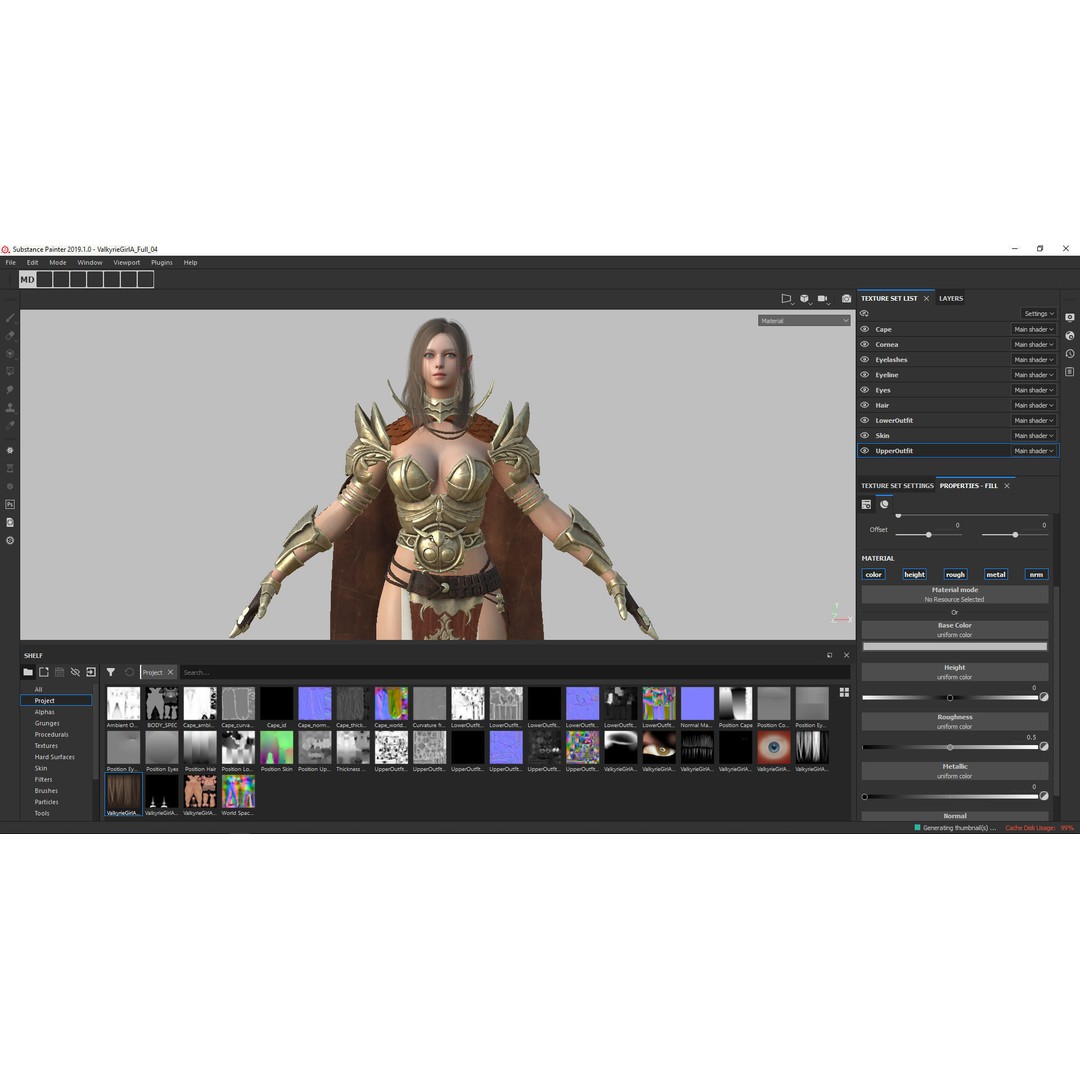Toggle visibility of the Cornea texture set
The height and width of the screenshot is (1080, 1080).
pos(864,344)
